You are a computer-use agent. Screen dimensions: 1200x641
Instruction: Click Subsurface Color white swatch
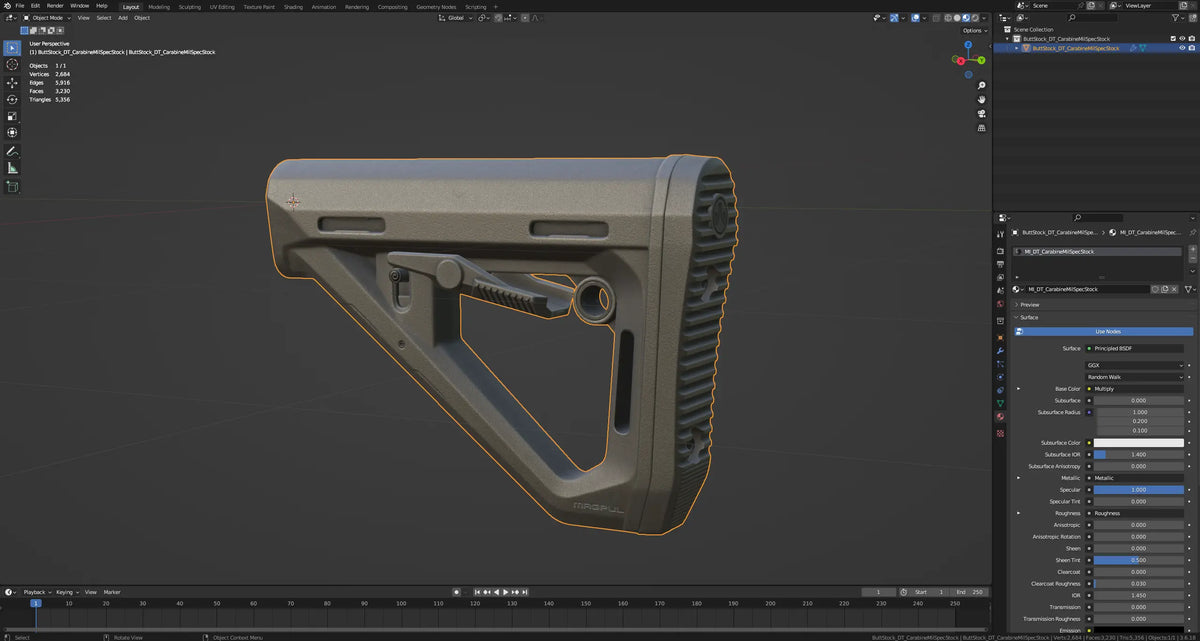click(x=1139, y=443)
